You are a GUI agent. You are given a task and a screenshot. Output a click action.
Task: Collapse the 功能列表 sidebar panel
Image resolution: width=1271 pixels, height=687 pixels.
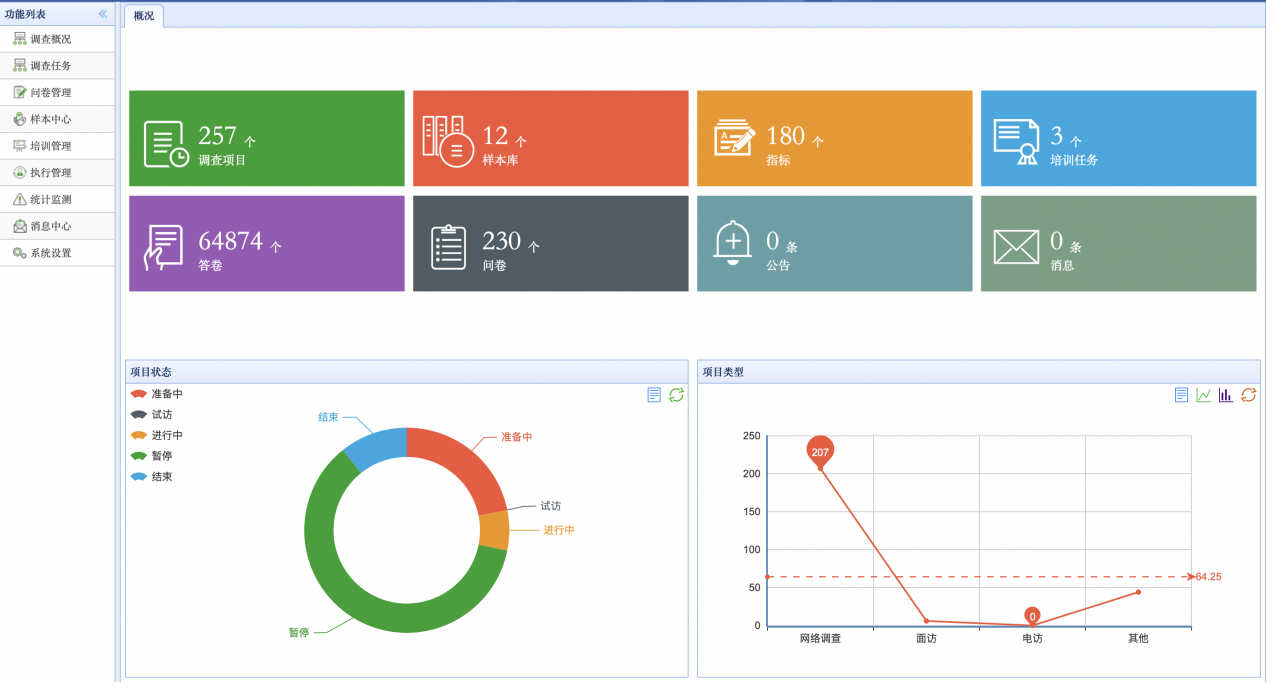[103, 14]
